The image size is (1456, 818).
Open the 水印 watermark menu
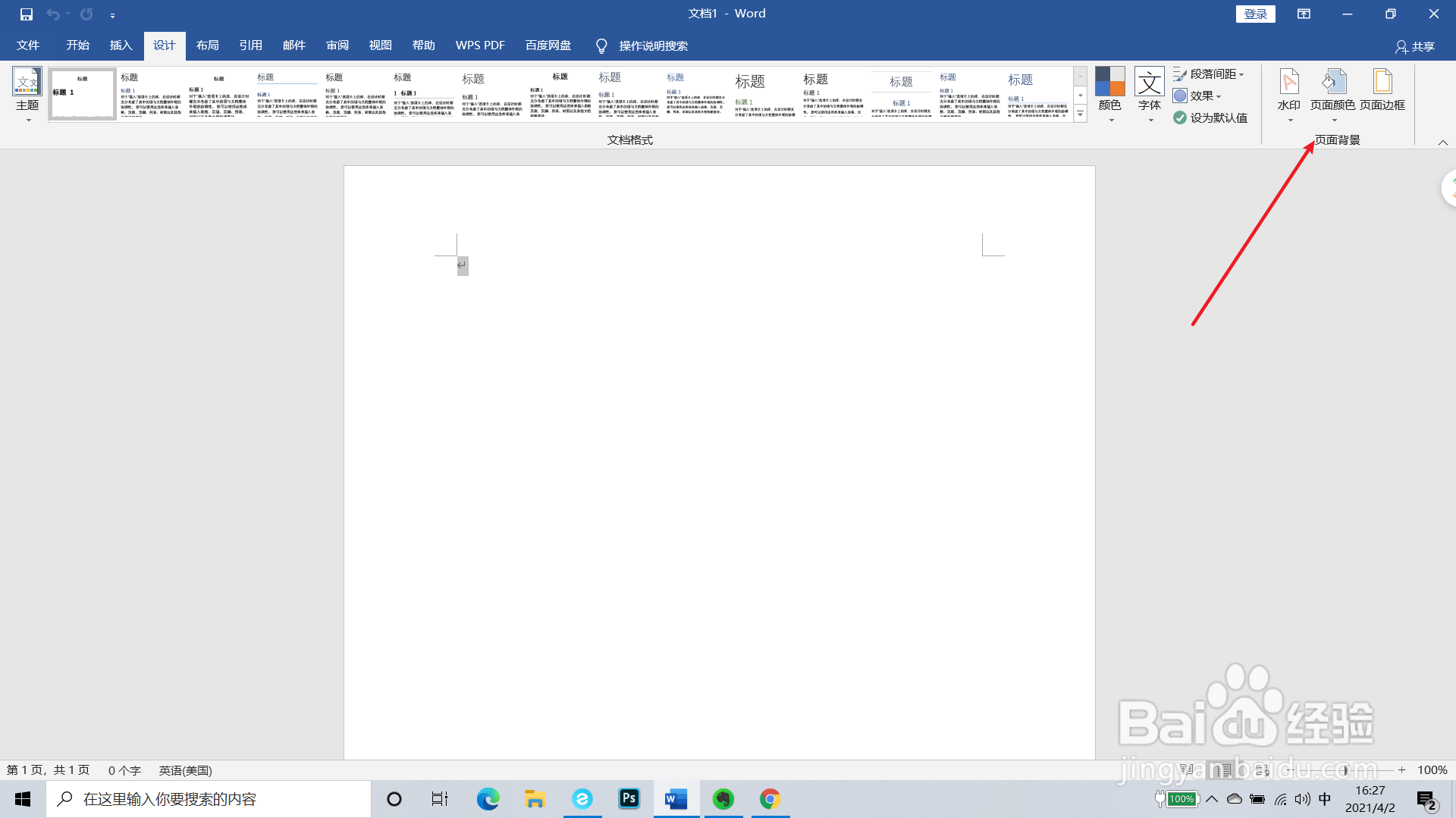point(1289,95)
